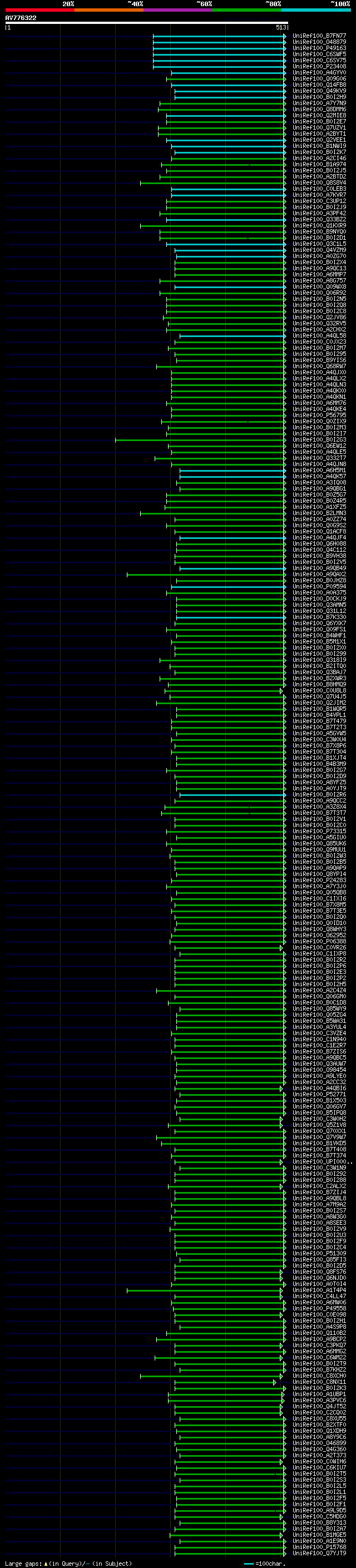Click the green alignment bar for UniRef100_Q8S8V4

click(213, 182)
